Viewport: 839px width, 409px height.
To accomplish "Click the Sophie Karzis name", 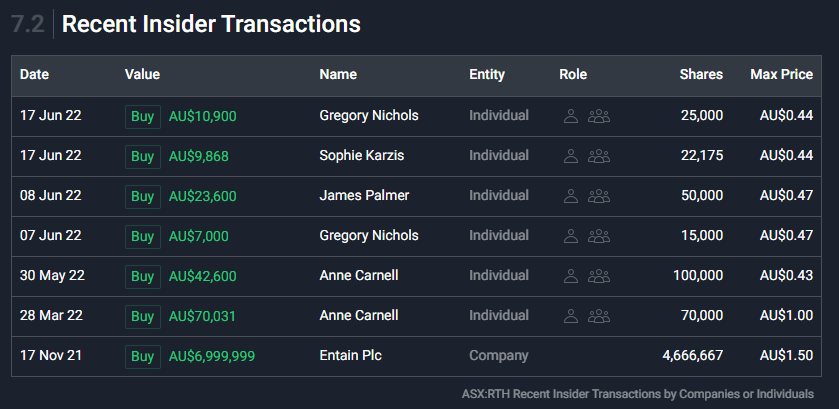I will 361,156.
